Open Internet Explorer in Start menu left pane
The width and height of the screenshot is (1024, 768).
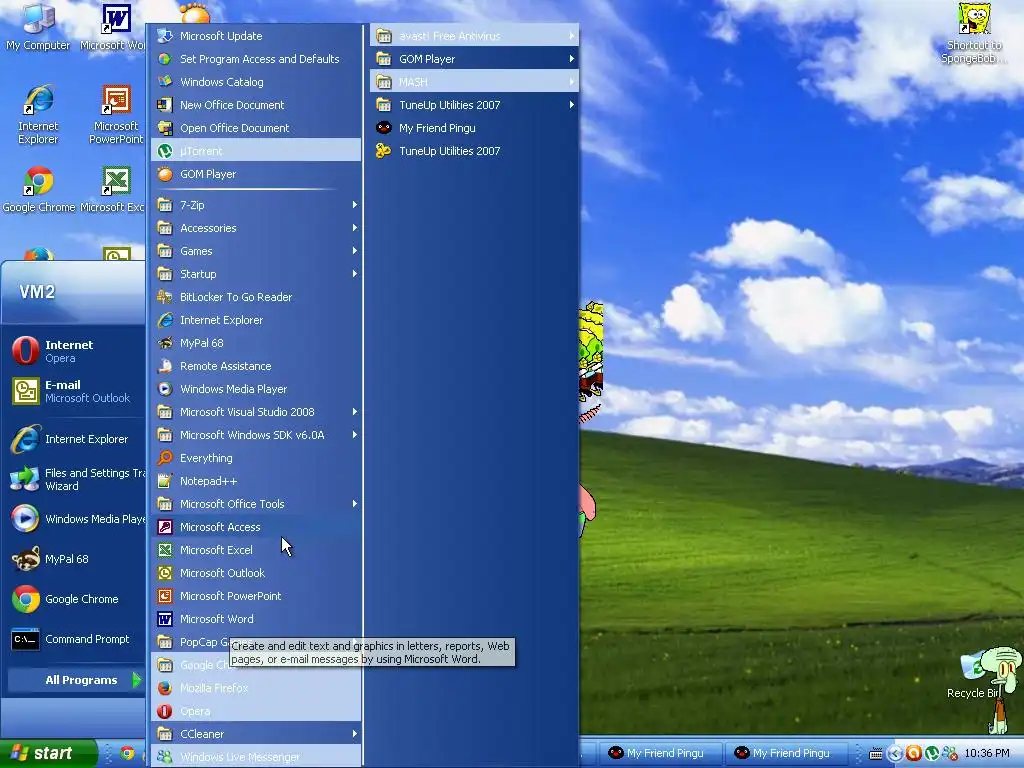point(74,439)
